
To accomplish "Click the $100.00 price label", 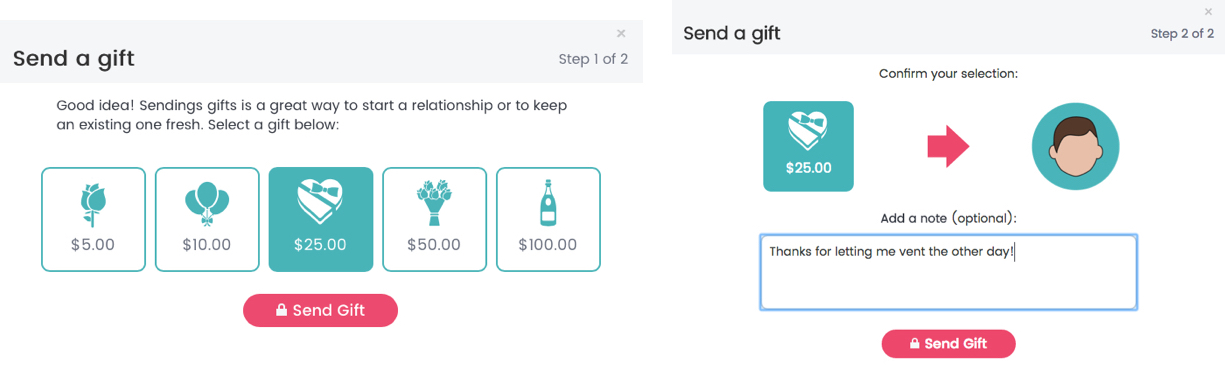I will 548,244.
